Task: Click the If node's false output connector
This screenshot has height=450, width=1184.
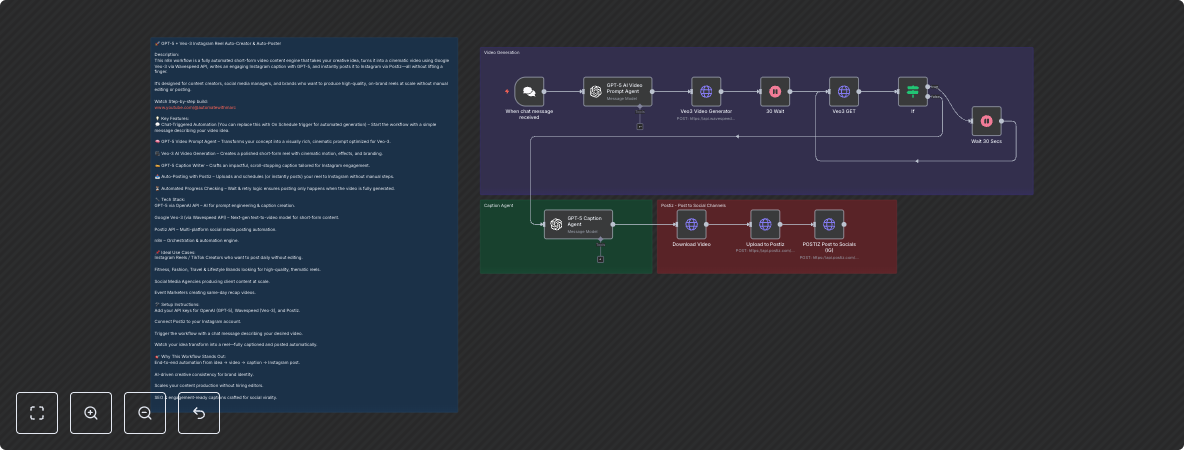Action: [928, 97]
